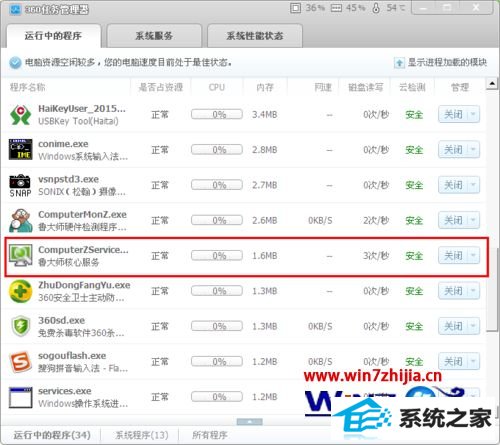Select the ComputerMonZ.exe Ludashi icon
This screenshot has height=445, width=500.
[21, 221]
